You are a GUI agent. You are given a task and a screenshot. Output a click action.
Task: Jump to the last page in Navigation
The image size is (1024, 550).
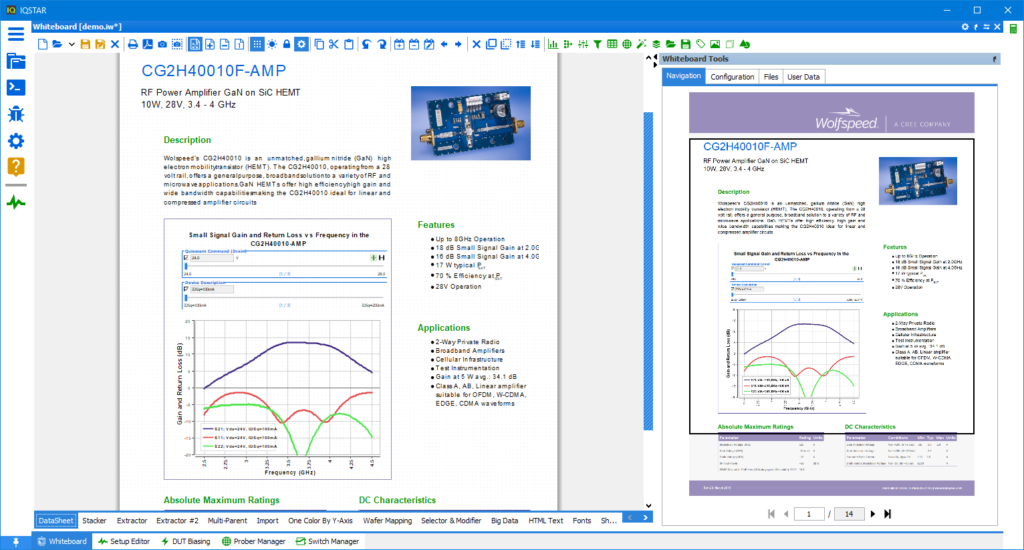click(888, 514)
